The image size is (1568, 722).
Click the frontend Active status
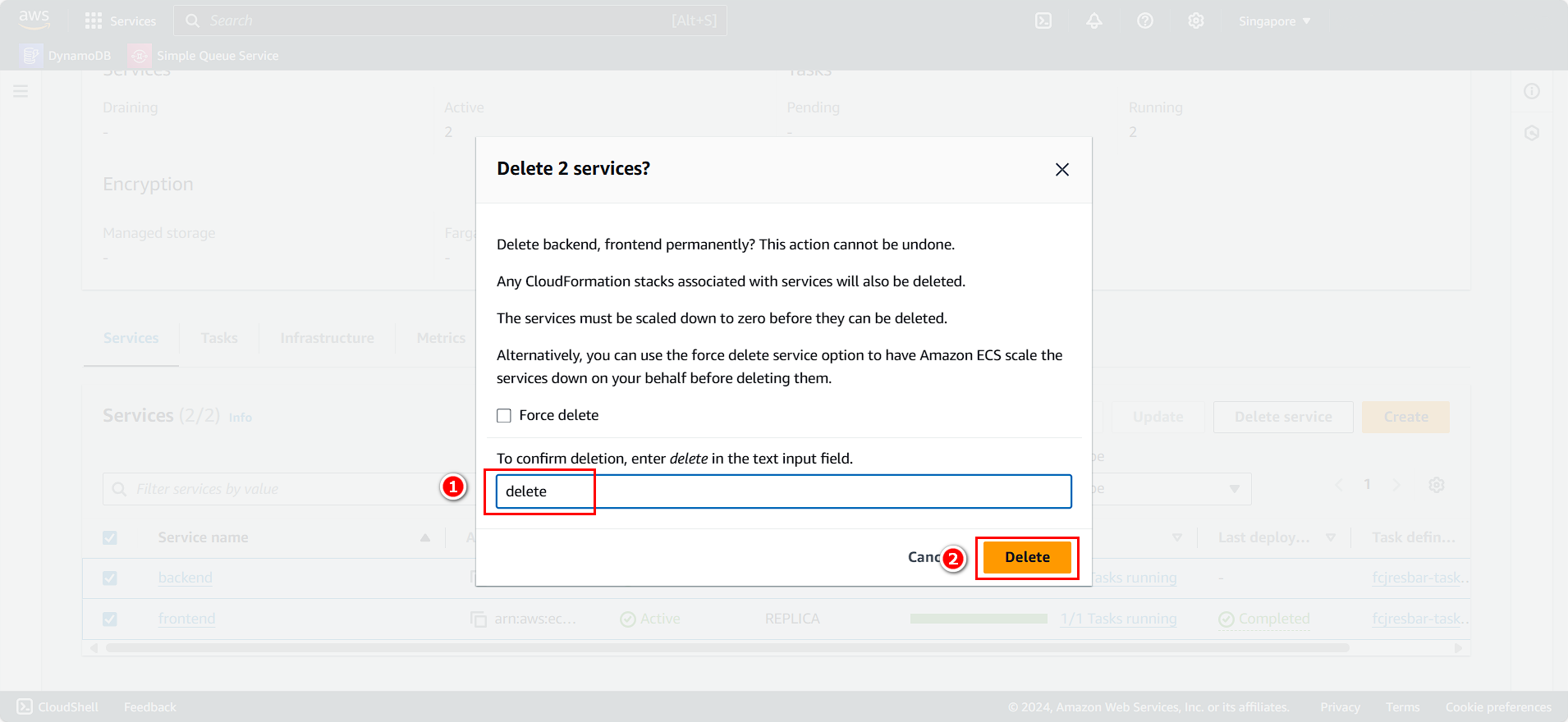coord(650,619)
